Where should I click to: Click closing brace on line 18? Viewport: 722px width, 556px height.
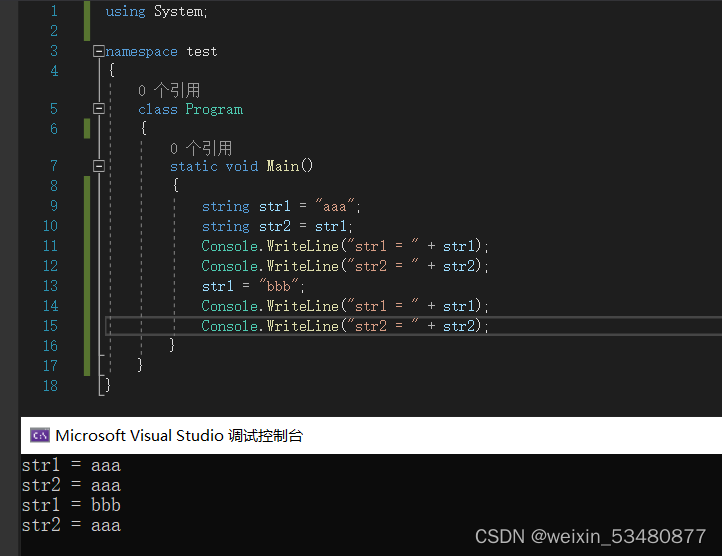108,385
